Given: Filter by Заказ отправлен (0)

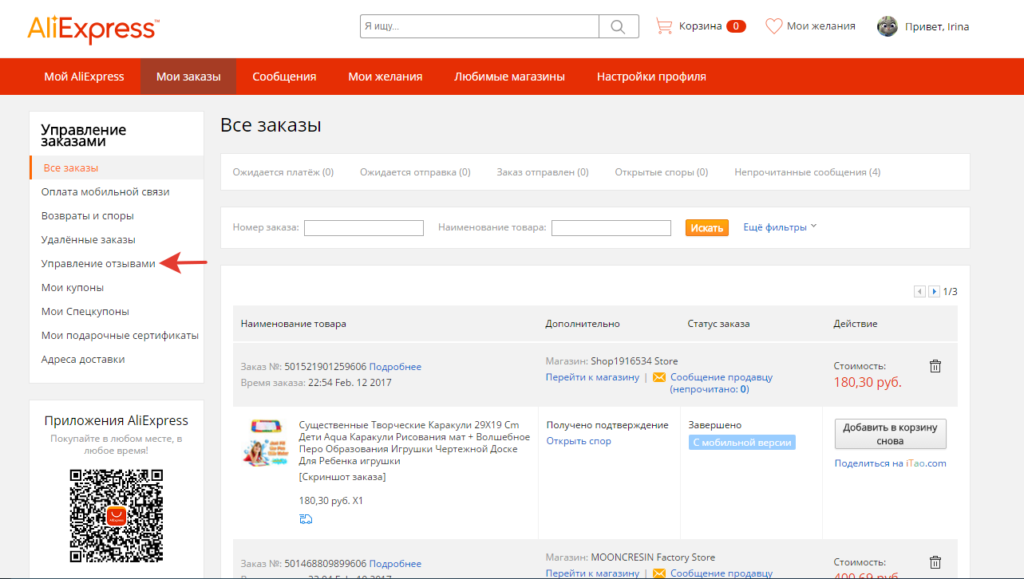Looking at the screenshot, I should click(542, 172).
